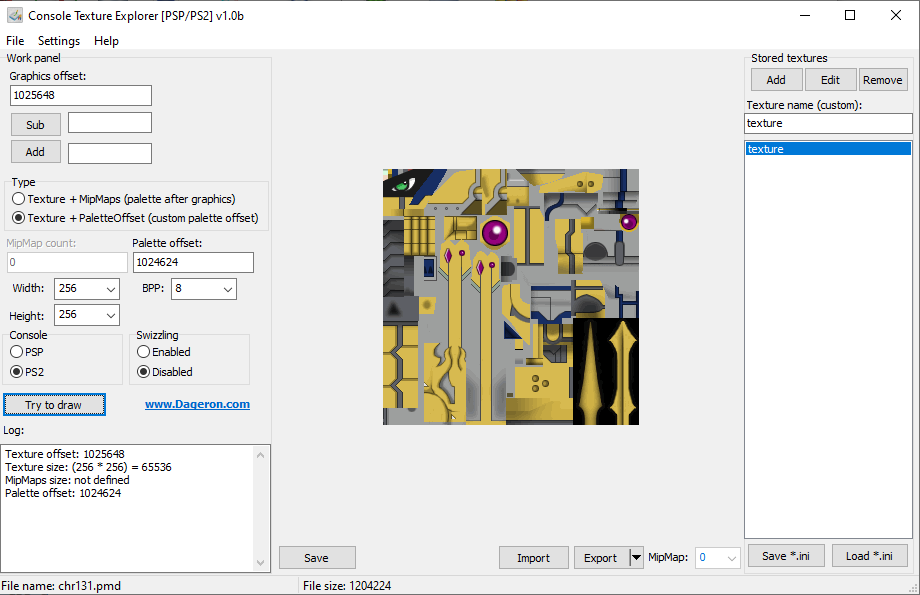Click the Palette offset input field

point(192,262)
